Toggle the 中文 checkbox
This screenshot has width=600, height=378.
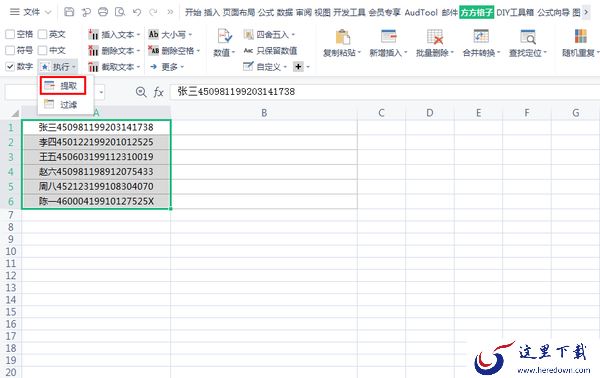coord(42,50)
